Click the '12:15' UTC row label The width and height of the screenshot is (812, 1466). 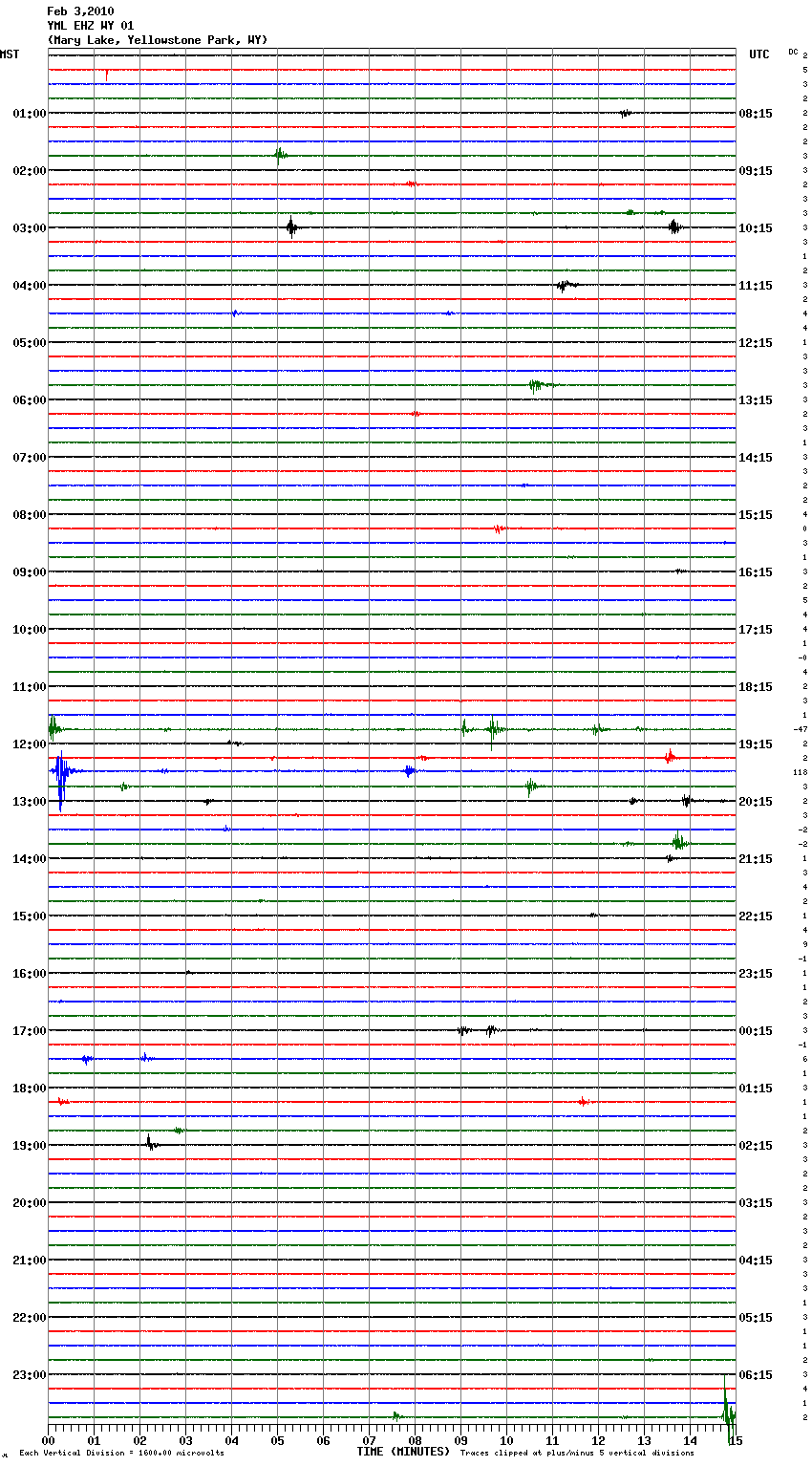[x=756, y=343]
